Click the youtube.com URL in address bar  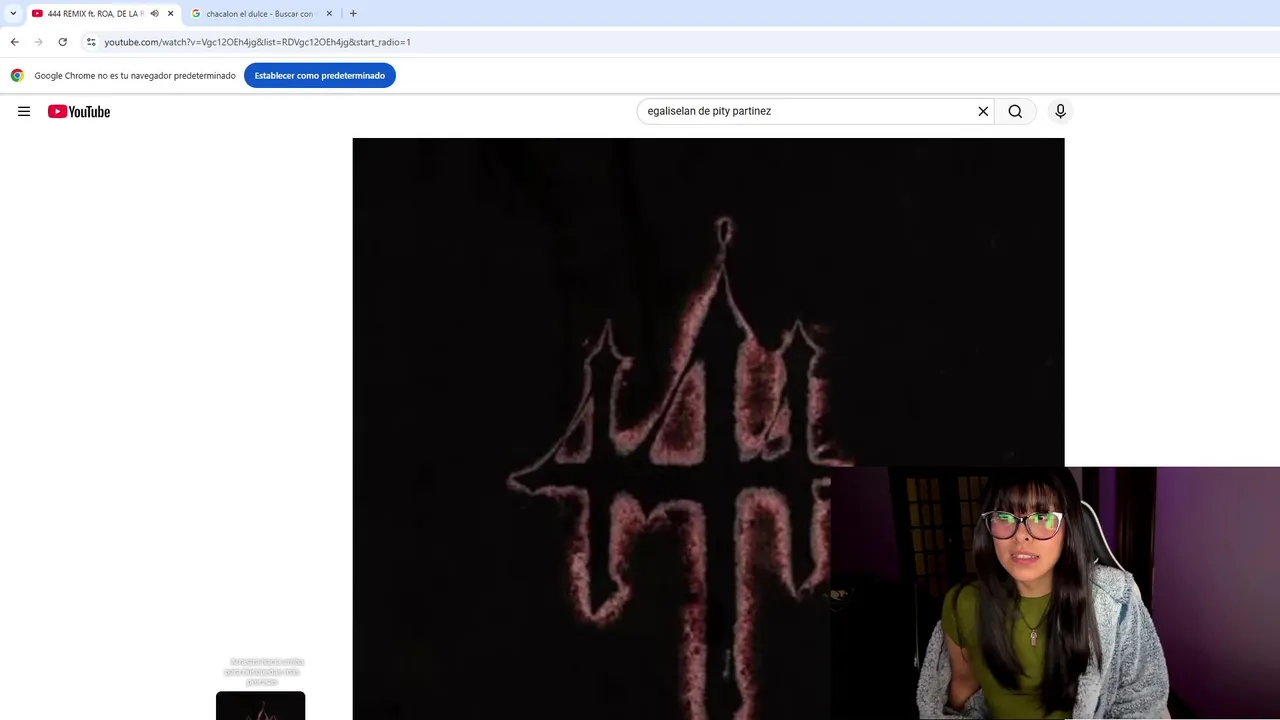[257, 42]
